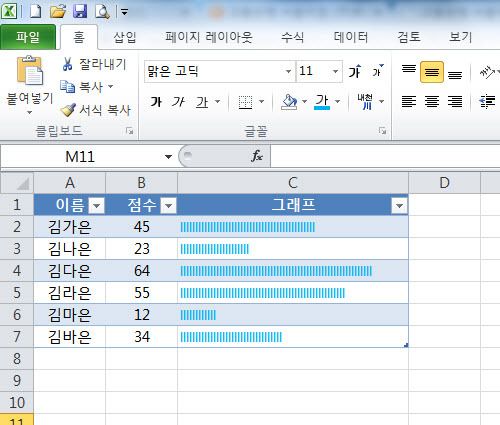Image resolution: width=500 pixels, height=425 pixels.
Task: Toggle highlighted middle vertical align
Action: point(432,72)
